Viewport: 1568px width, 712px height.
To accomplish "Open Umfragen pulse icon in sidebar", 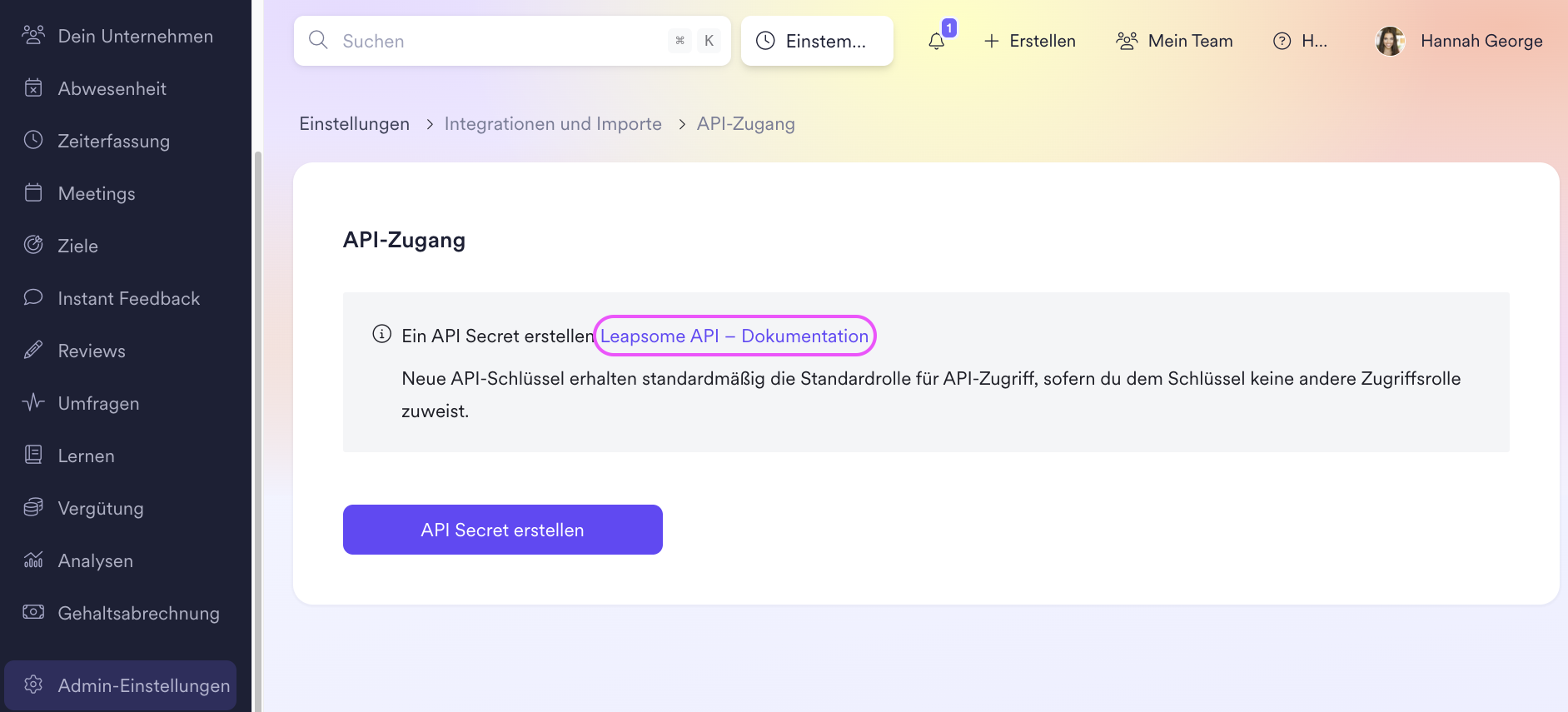I will click(x=33, y=402).
